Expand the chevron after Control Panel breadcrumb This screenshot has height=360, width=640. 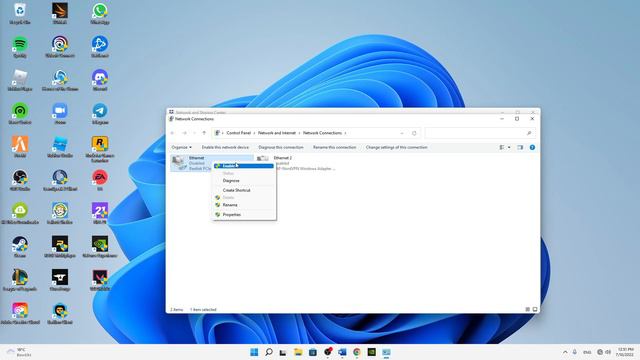pyautogui.click(x=254, y=133)
